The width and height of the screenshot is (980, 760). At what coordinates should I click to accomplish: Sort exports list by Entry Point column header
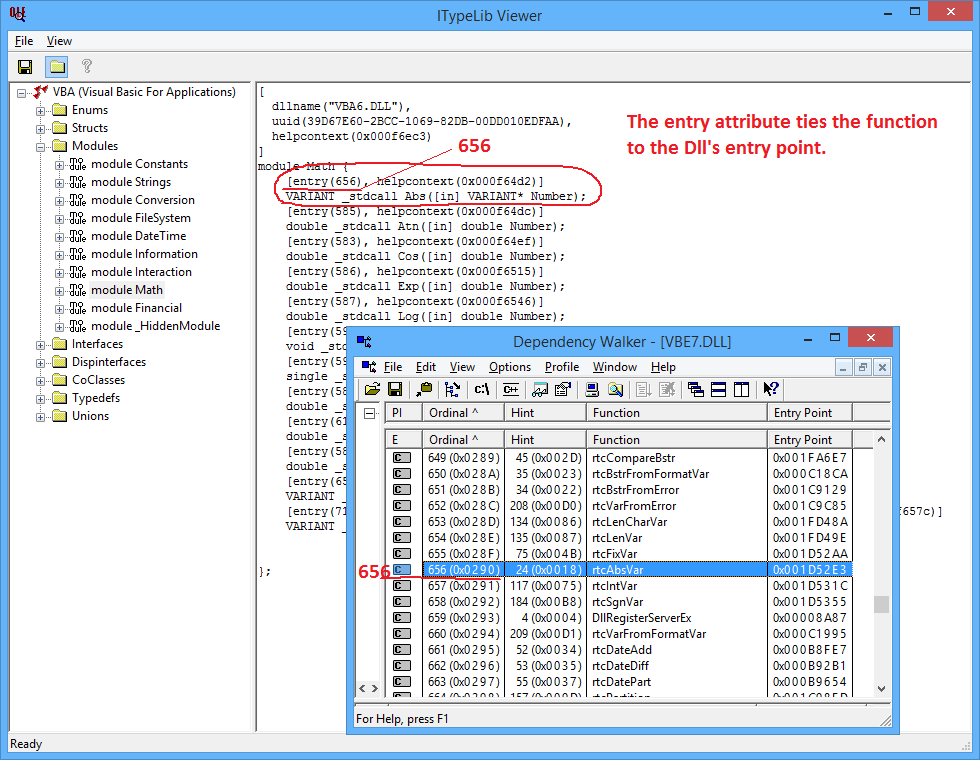pos(809,439)
